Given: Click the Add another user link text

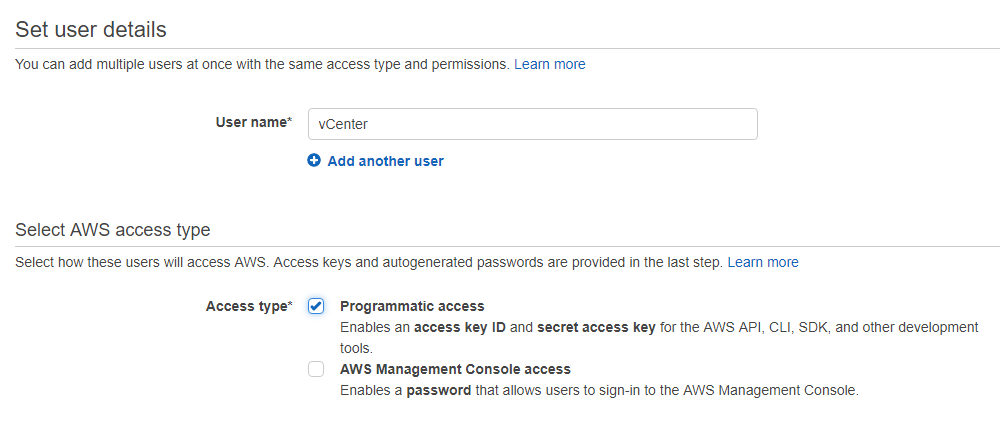Looking at the screenshot, I should pyautogui.click(x=385, y=161).
